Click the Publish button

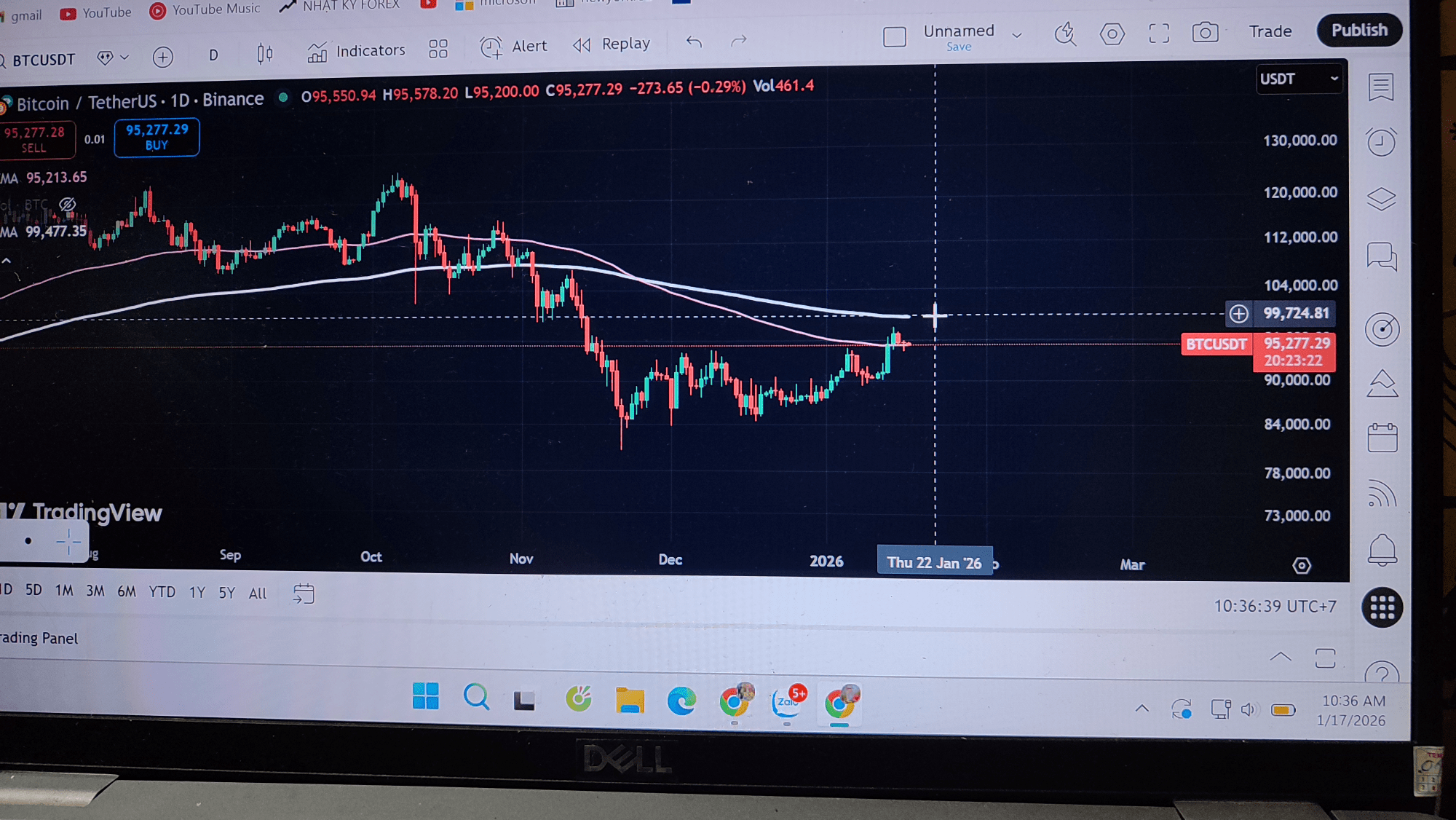click(x=1358, y=31)
